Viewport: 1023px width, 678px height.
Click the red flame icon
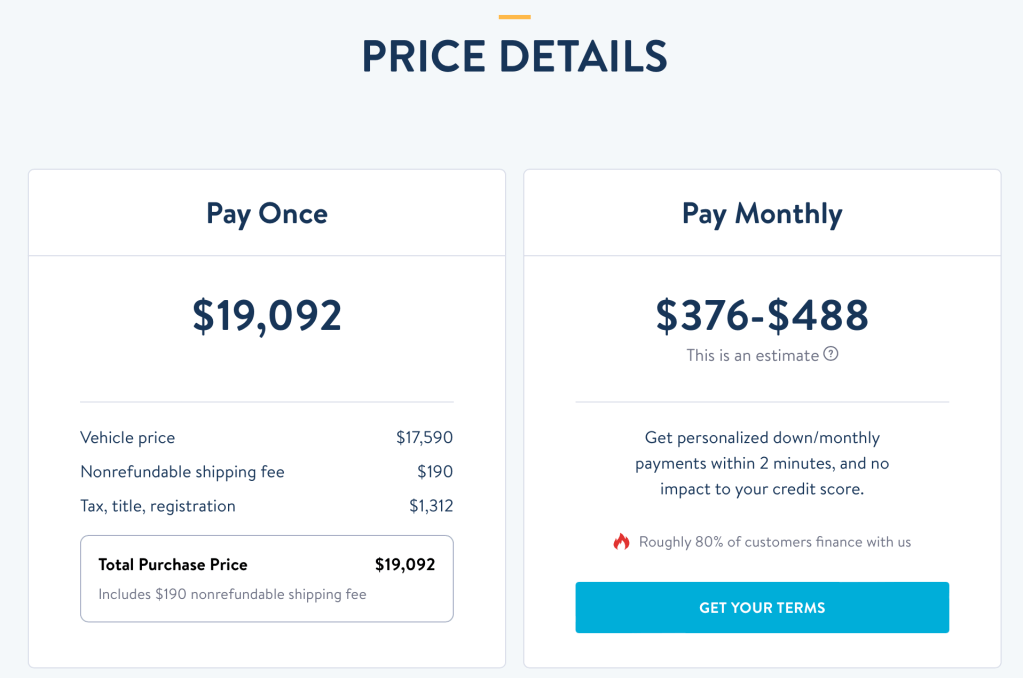[622, 542]
